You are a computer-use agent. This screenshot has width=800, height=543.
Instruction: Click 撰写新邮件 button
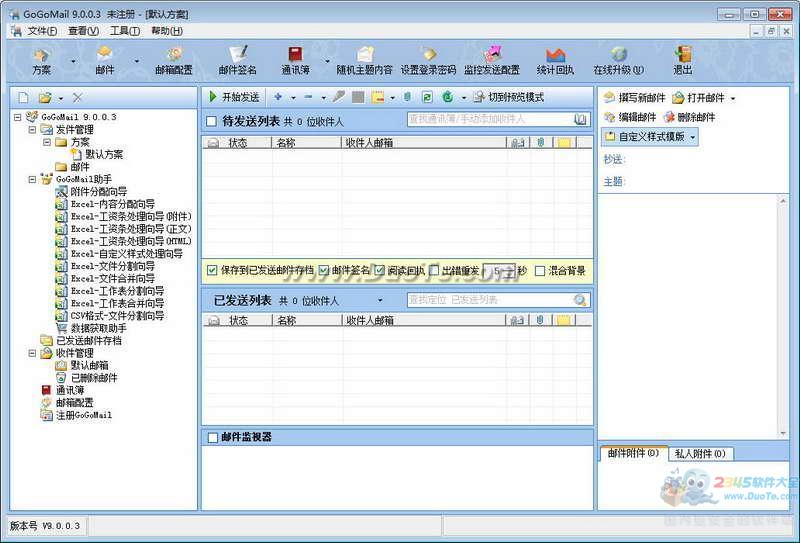(x=634, y=97)
